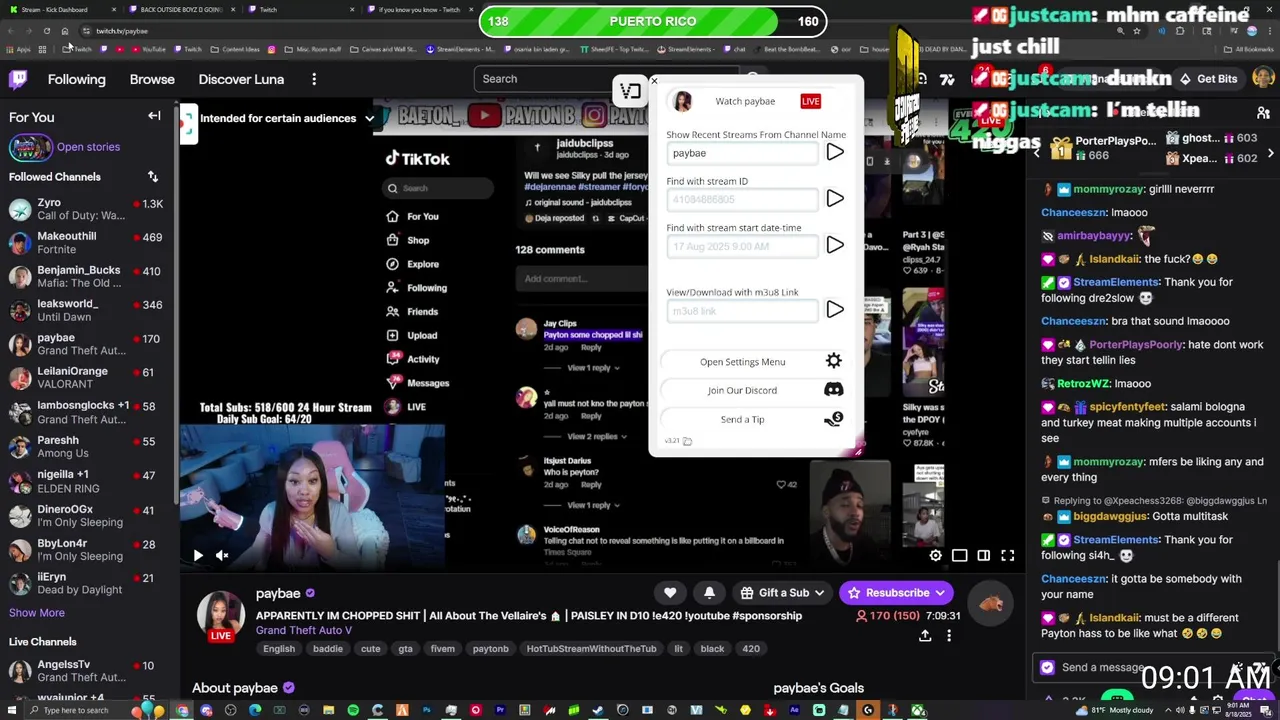Image resolution: width=1280 pixels, height=720 pixels.
Task: Open Makeouthill Fortnite channel
Action: [x=88, y=243]
